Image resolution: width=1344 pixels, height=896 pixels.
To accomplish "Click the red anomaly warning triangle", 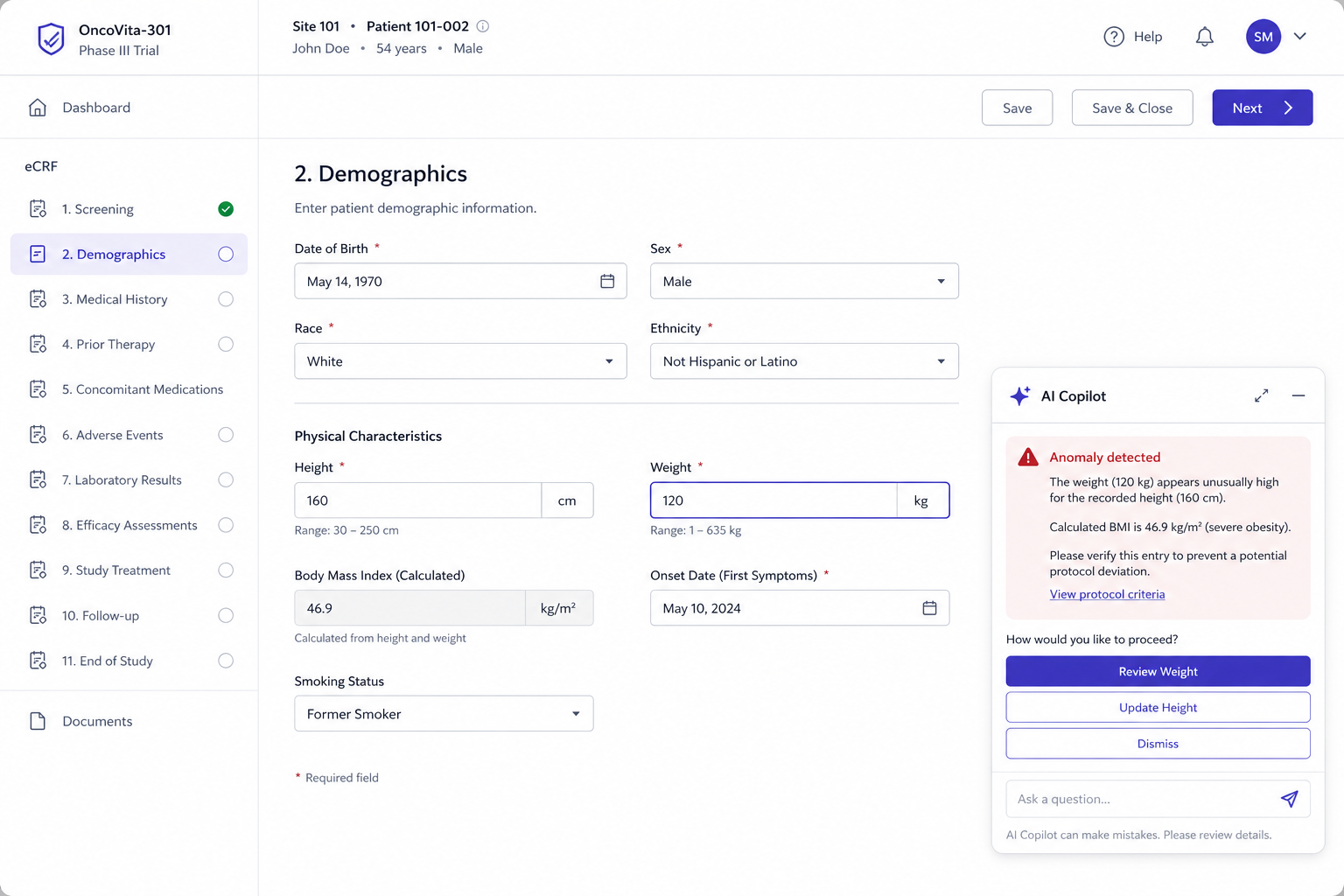I will pos(1028,457).
